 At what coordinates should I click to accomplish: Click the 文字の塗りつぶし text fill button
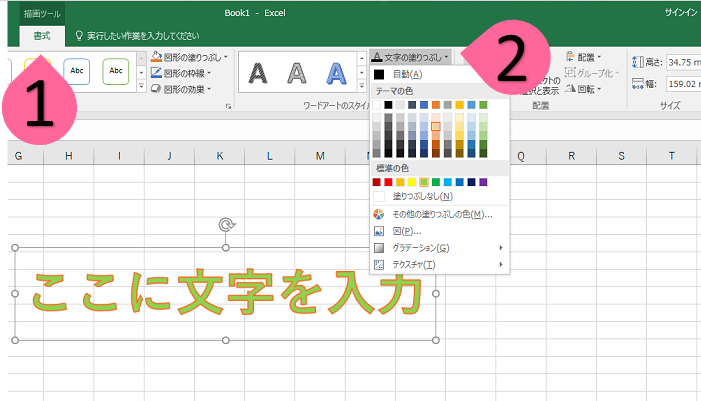pos(411,57)
